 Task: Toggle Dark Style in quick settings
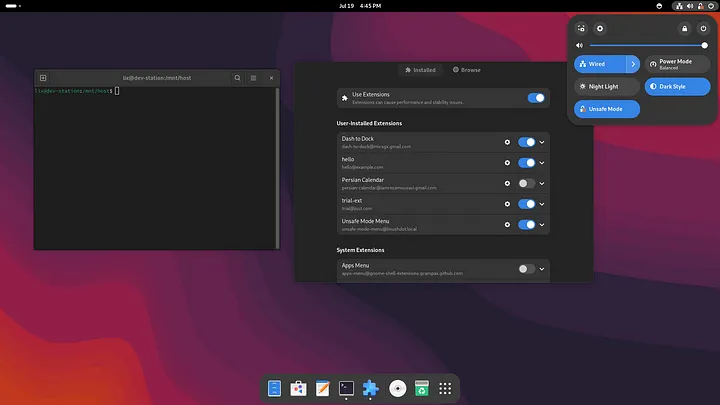[x=677, y=86]
